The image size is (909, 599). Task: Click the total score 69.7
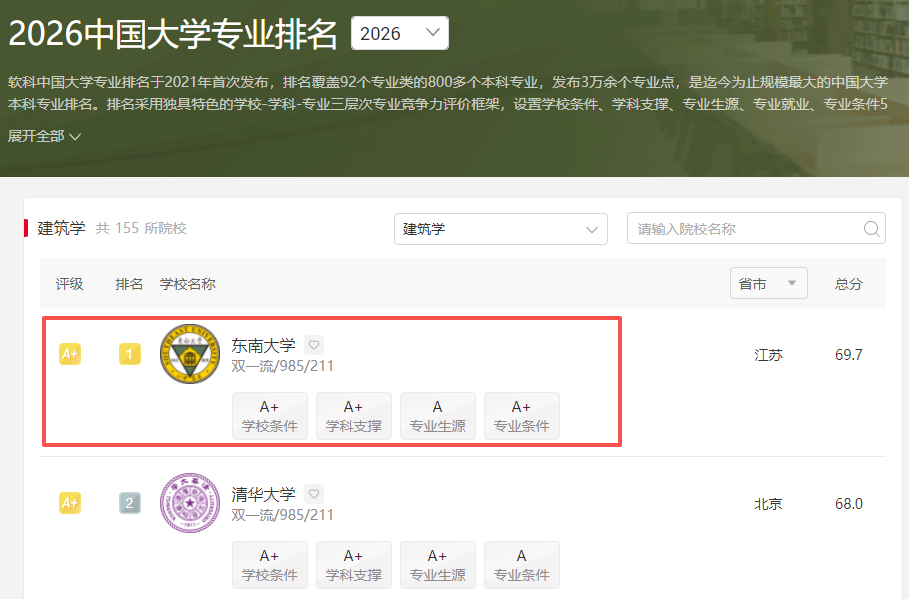pos(849,355)
